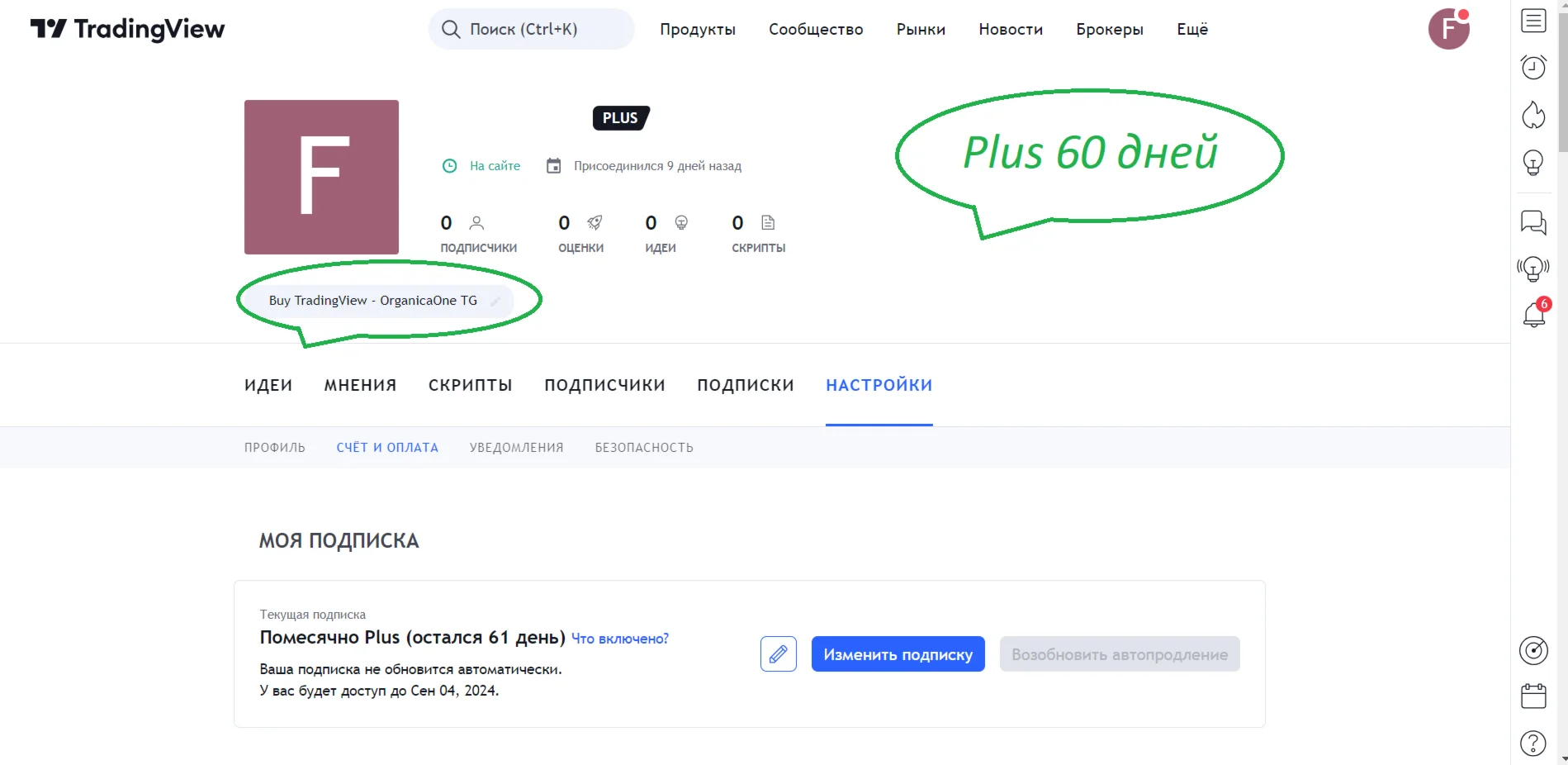The height and width of the screenshot is (765, 1568).
Task: Click the scripts document counter icon
Action: point(768,223)
